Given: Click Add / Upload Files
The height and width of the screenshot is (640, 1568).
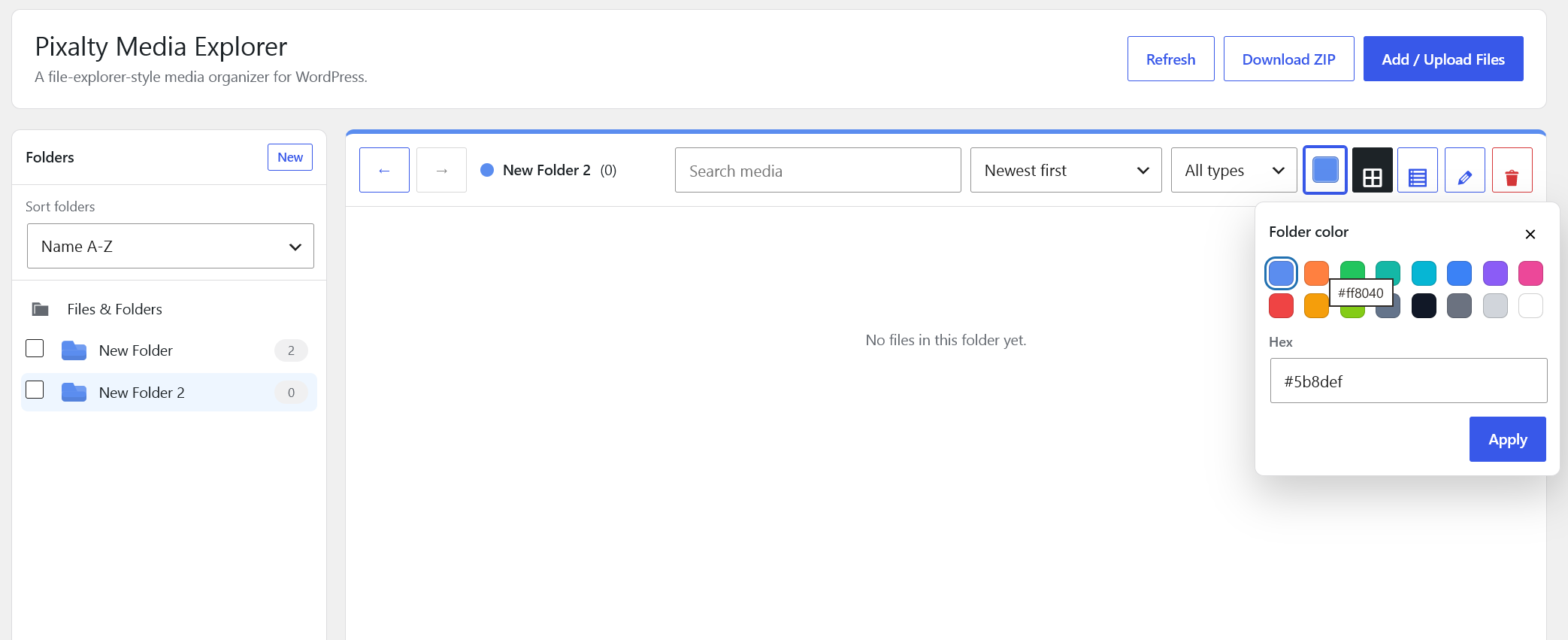Looking at the screenshot, I should [x=1443, y=59].
